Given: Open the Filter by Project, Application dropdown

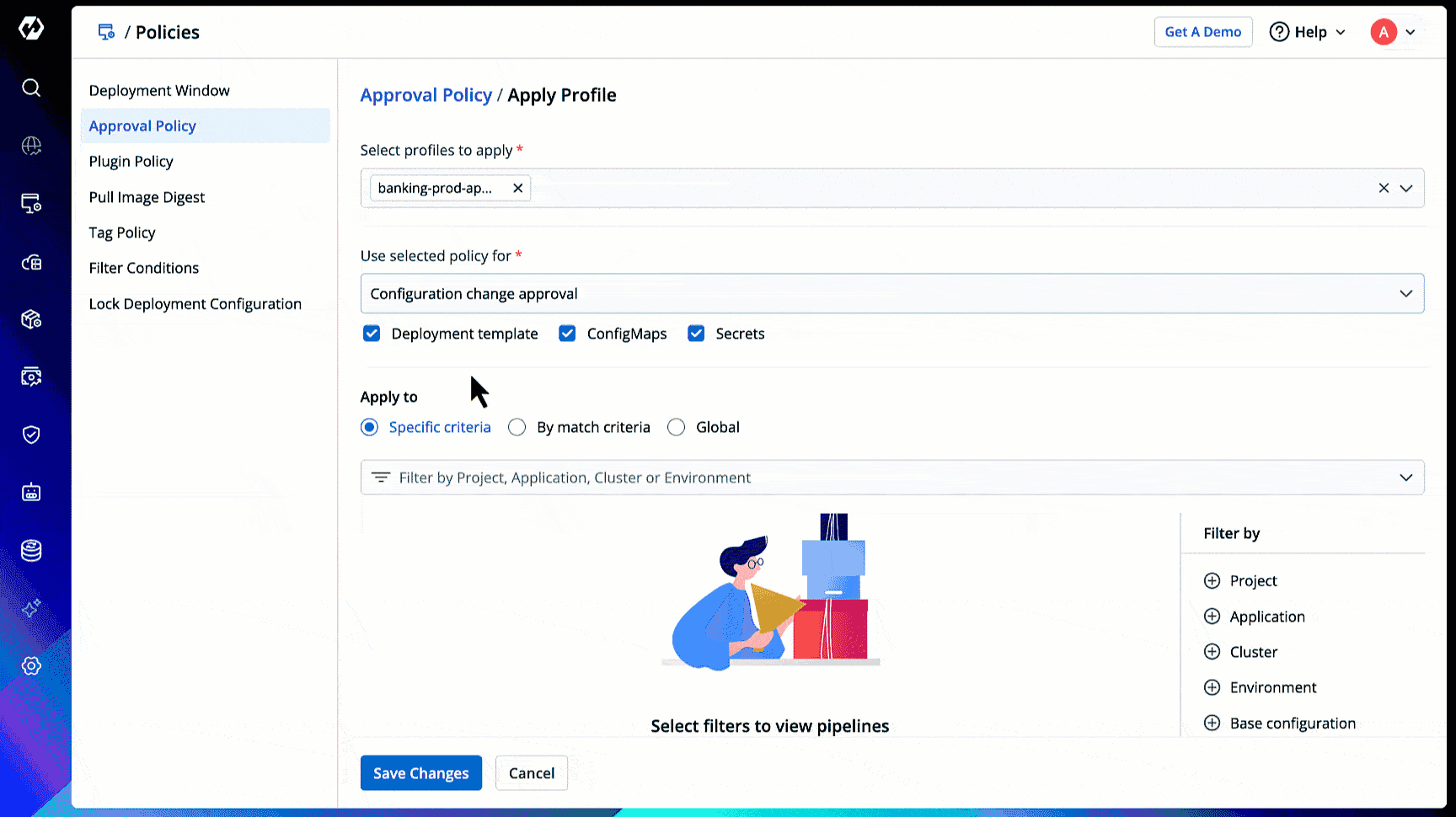Looking at the screenshot, I should pyautogui.click(x=891, y=478).
